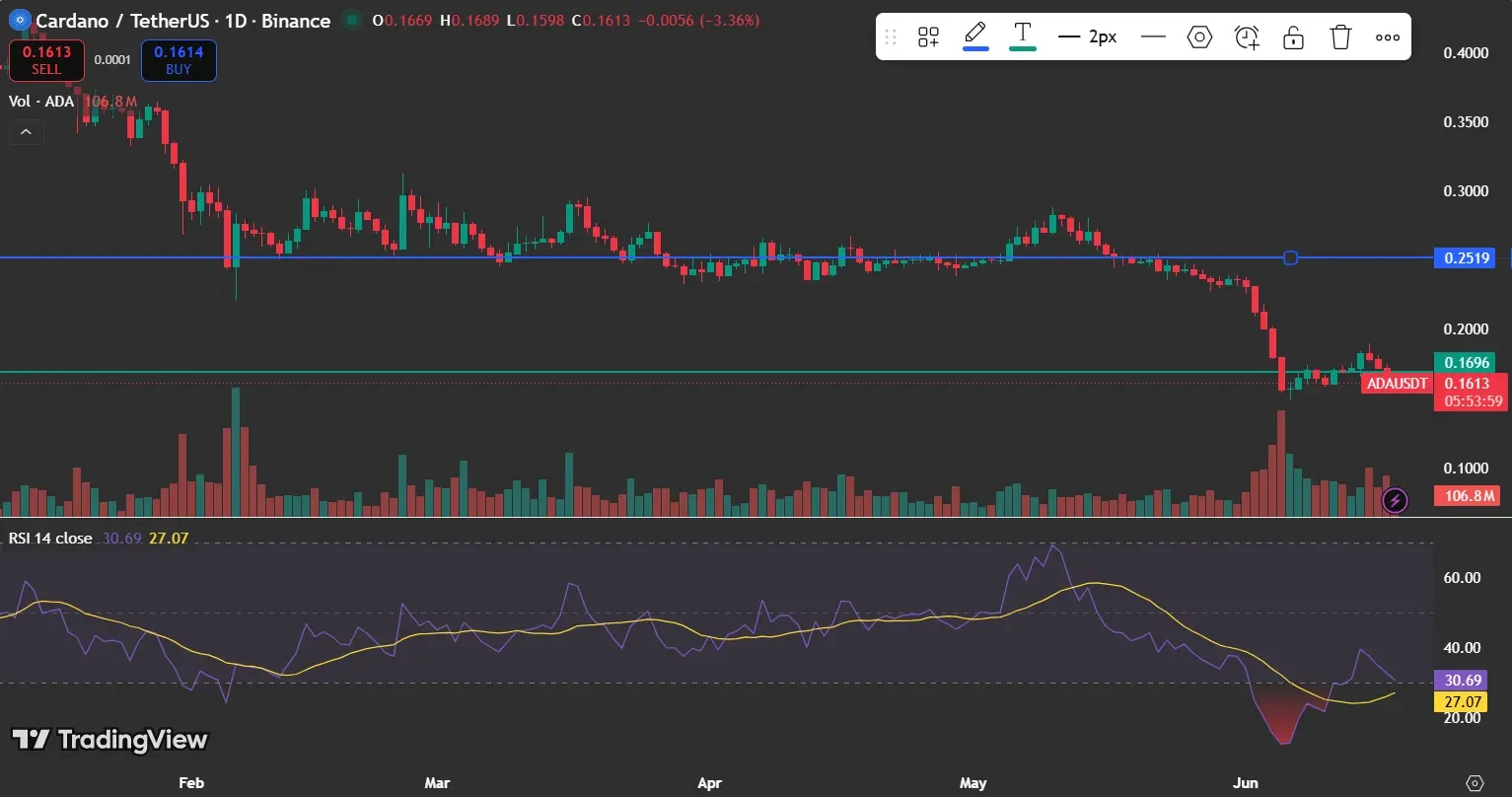Open more options three-dots menu
The image size is (1512, 797).
point(1388,37)
